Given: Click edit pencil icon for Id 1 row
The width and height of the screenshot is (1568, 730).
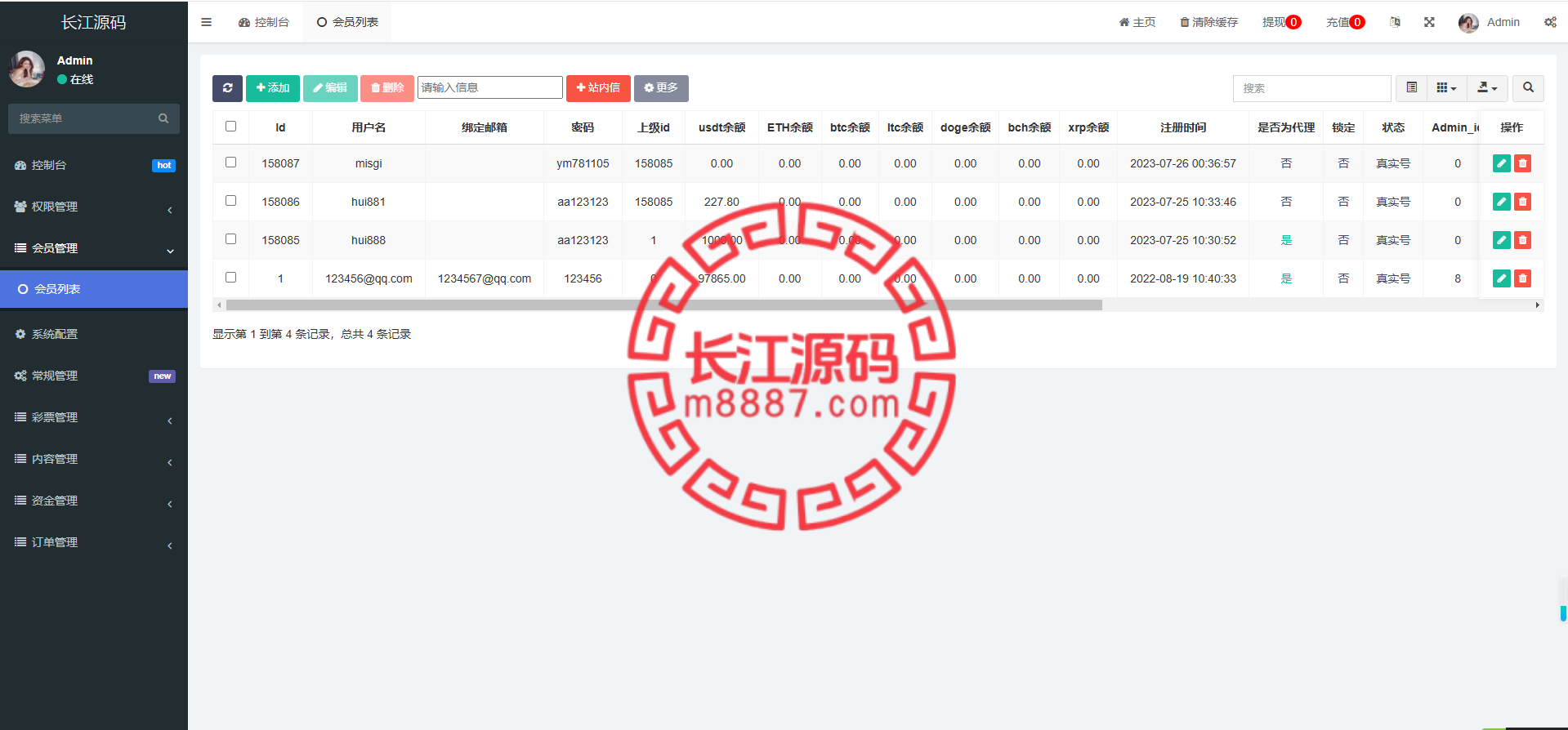Looking at the screenshot, I should 1502,278.
